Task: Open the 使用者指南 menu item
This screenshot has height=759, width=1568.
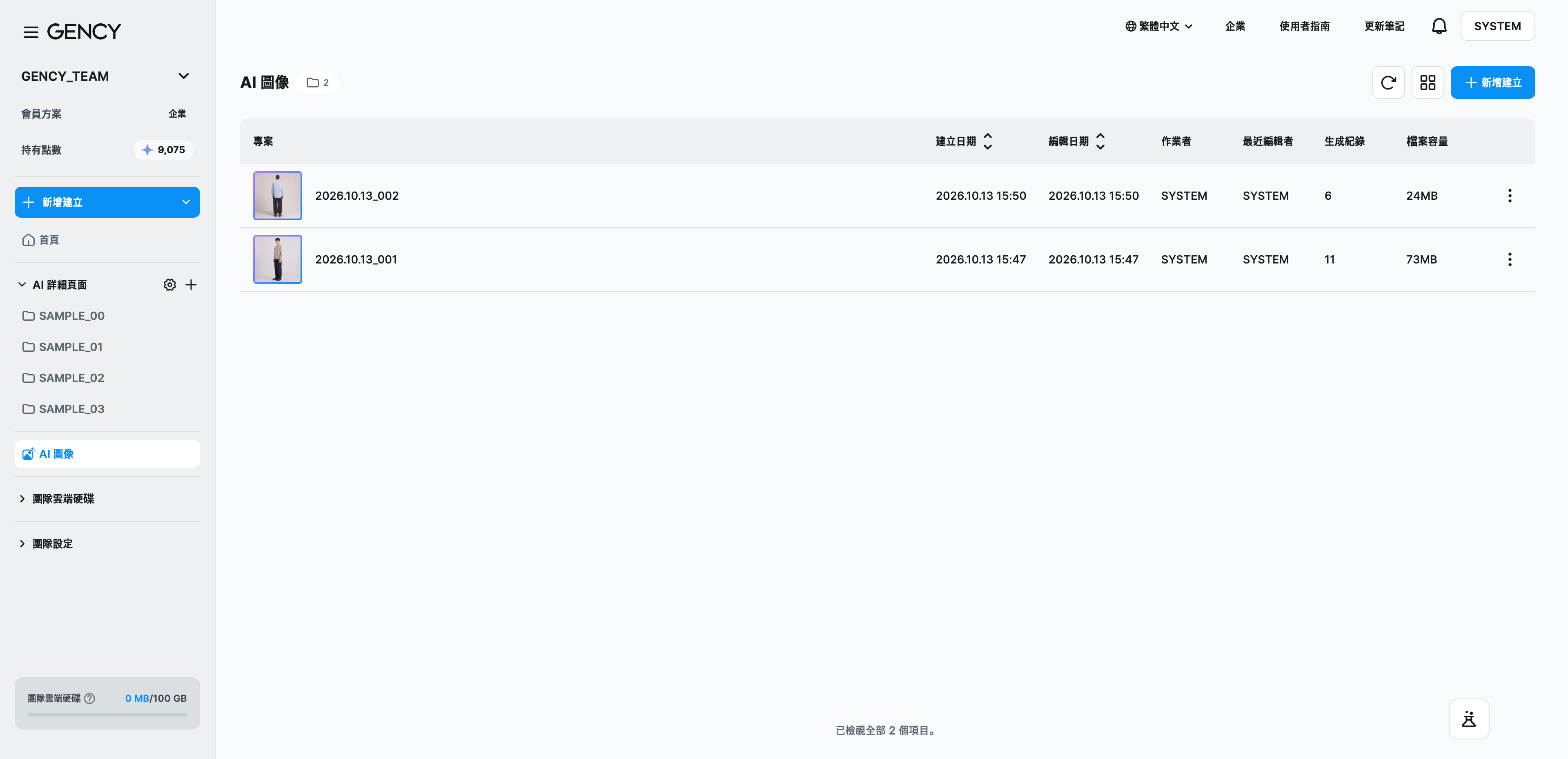Action: [x=1305, y=26]
